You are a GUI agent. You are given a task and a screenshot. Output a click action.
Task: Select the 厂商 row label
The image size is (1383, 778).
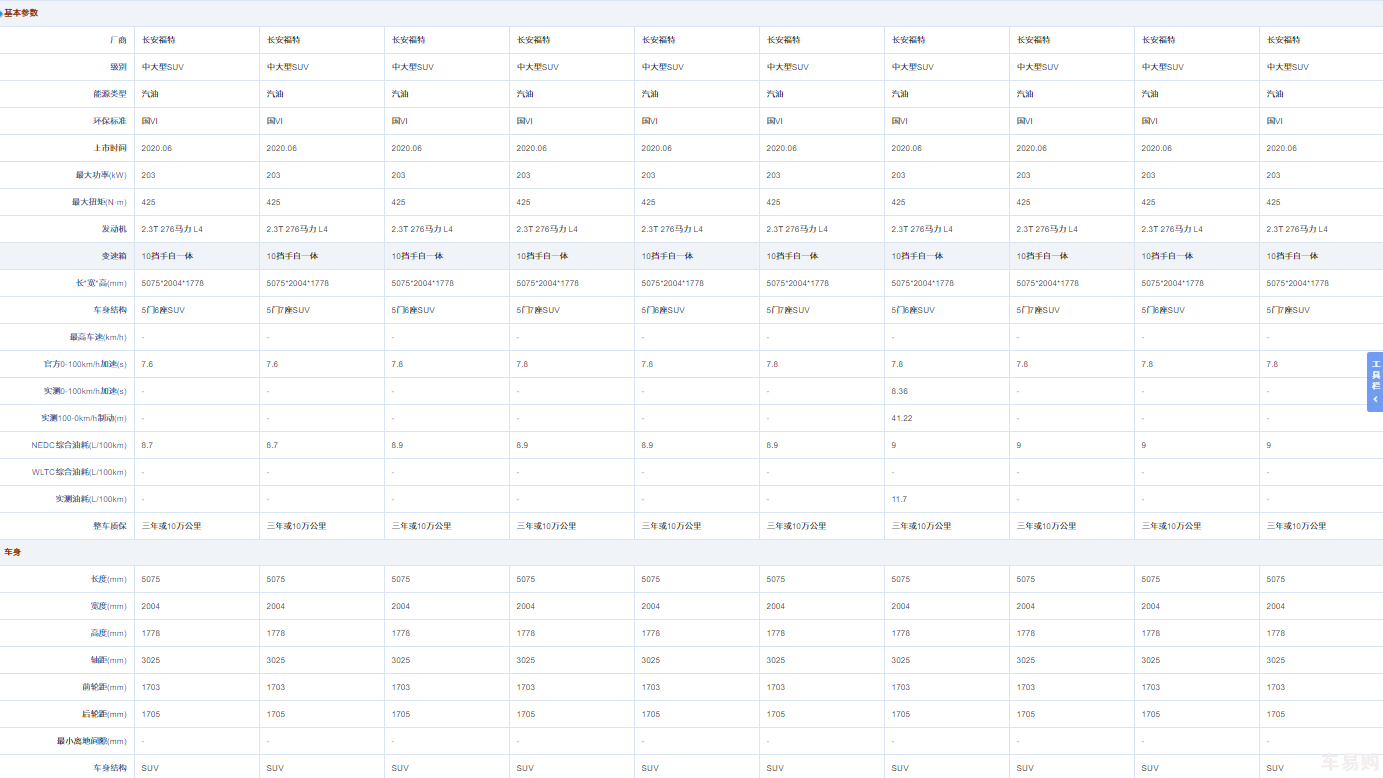118,40
